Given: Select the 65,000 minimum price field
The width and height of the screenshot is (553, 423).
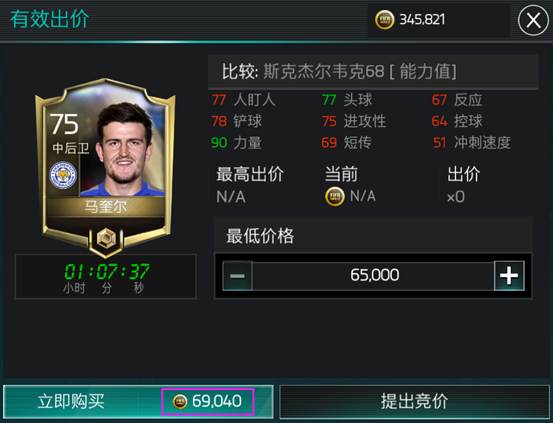Looking at the screenshot, I should click(x=373, y=276).
